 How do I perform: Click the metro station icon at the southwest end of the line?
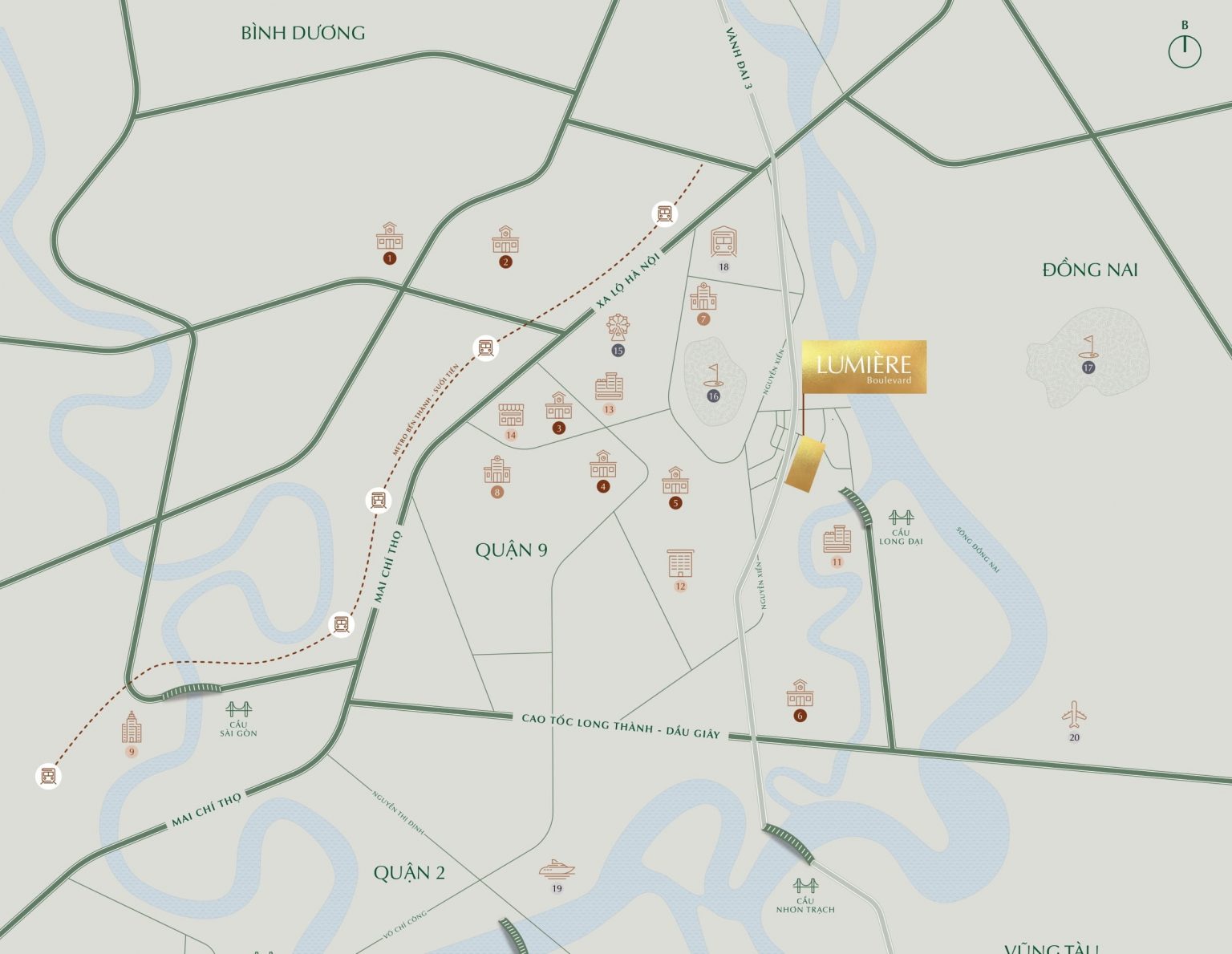(48, 776)
